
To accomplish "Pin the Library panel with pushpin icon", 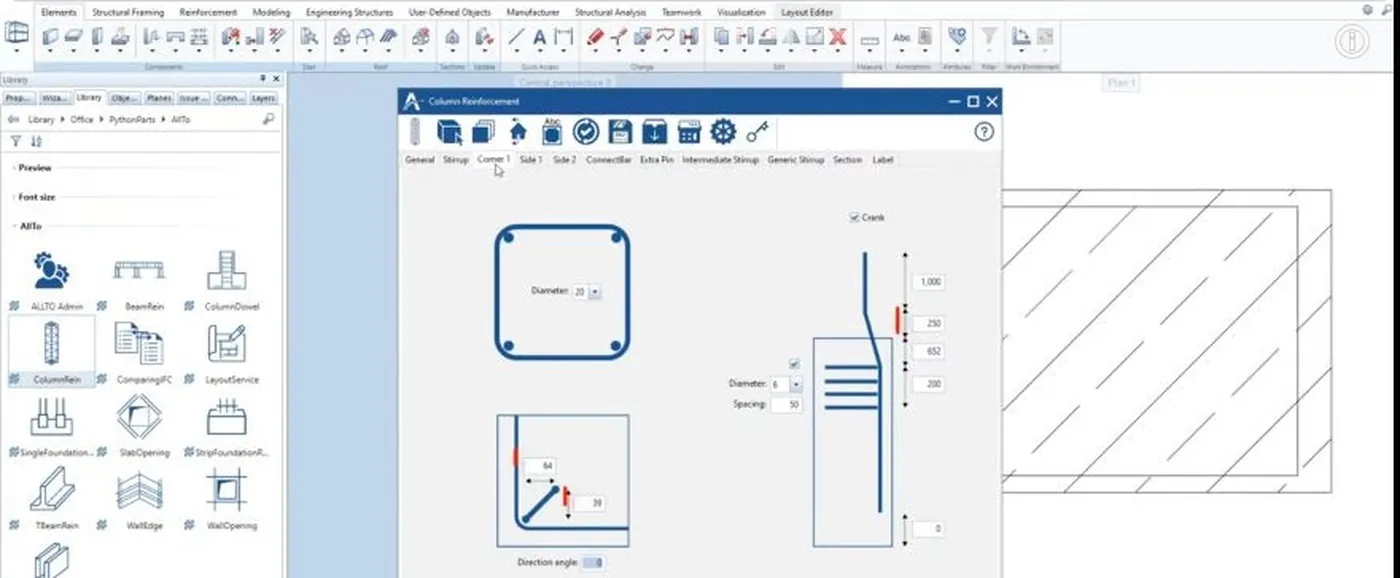I will pyautogui.click(x=263, y=79).
